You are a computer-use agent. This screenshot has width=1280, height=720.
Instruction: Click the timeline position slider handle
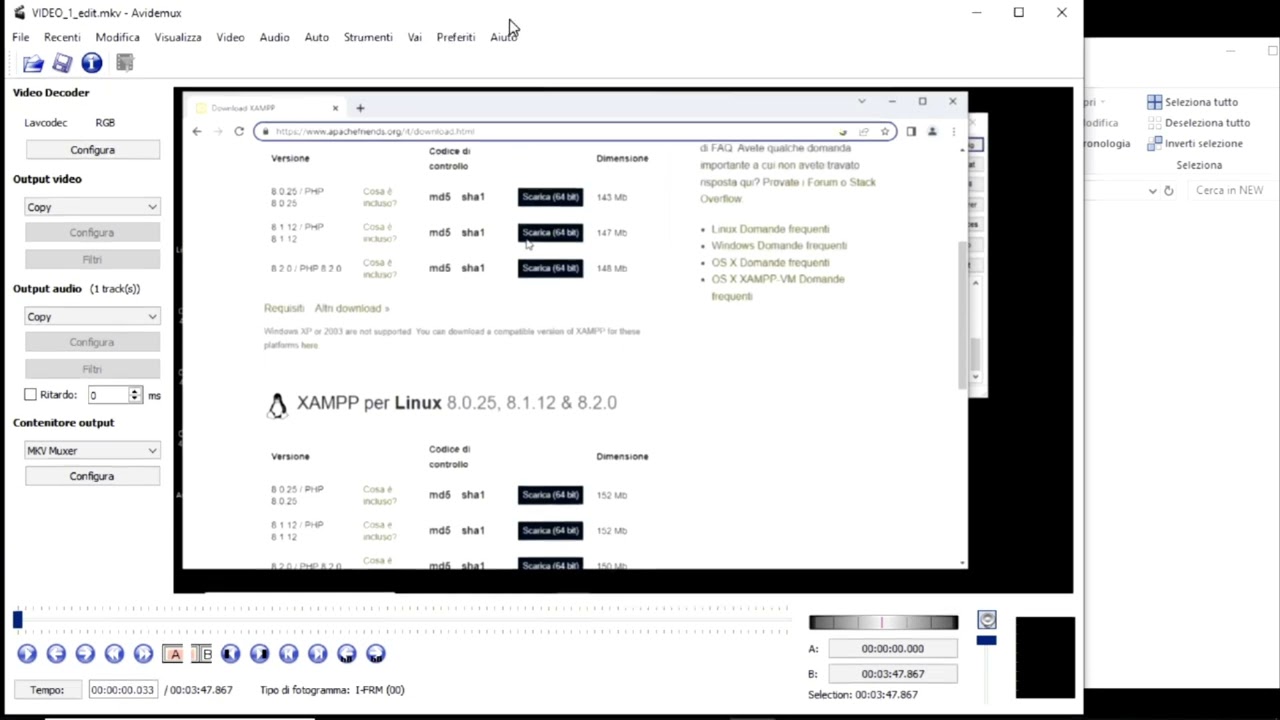click(18, 621)
